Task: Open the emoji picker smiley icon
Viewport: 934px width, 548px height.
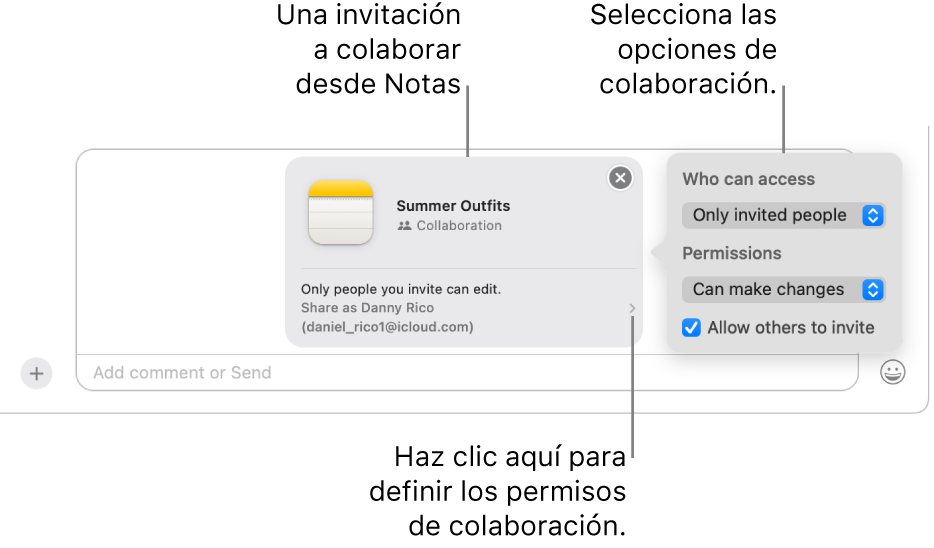Action: click(892, 373)
